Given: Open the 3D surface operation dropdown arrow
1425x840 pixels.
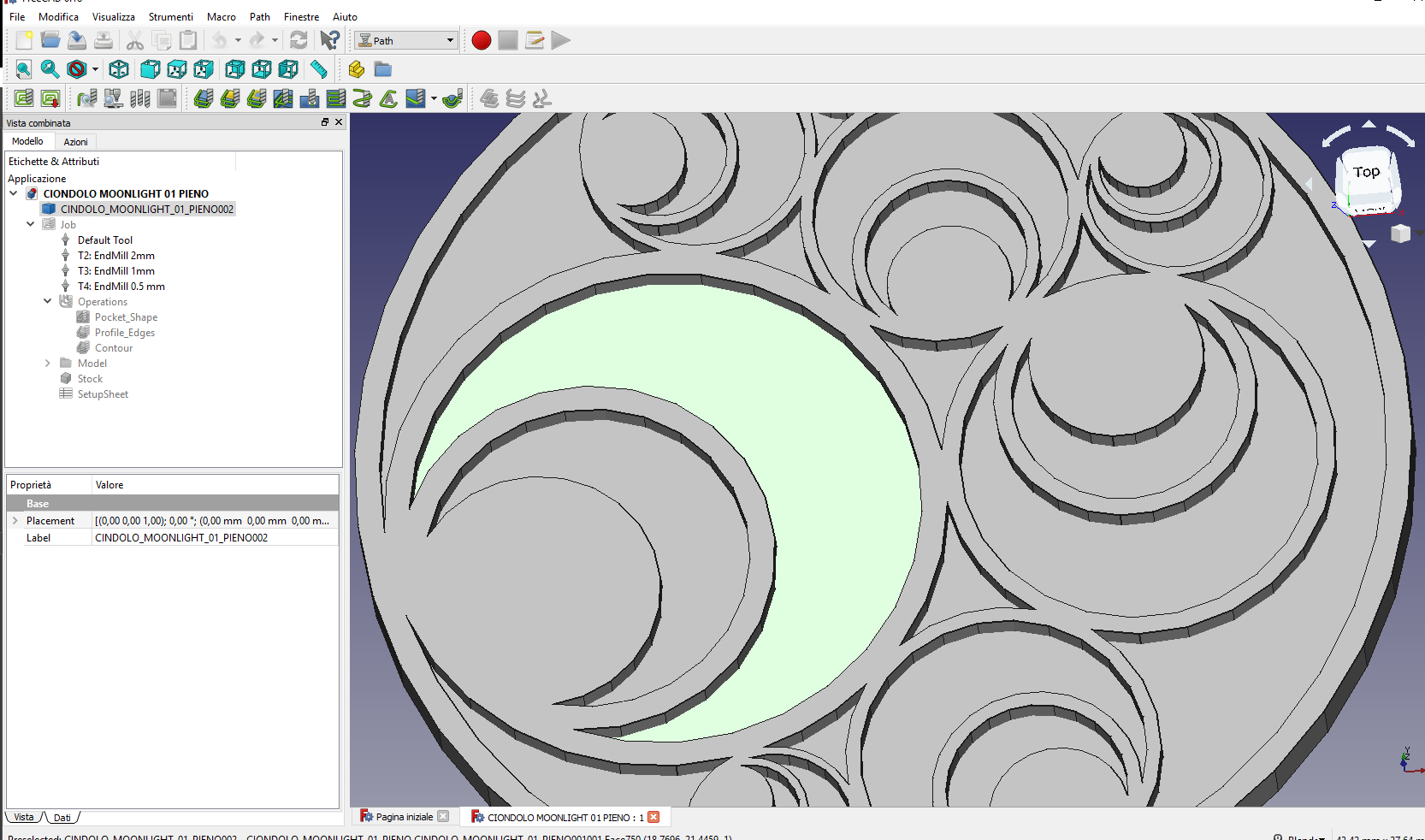Looking at the screenshot, I should coord(435,99).
